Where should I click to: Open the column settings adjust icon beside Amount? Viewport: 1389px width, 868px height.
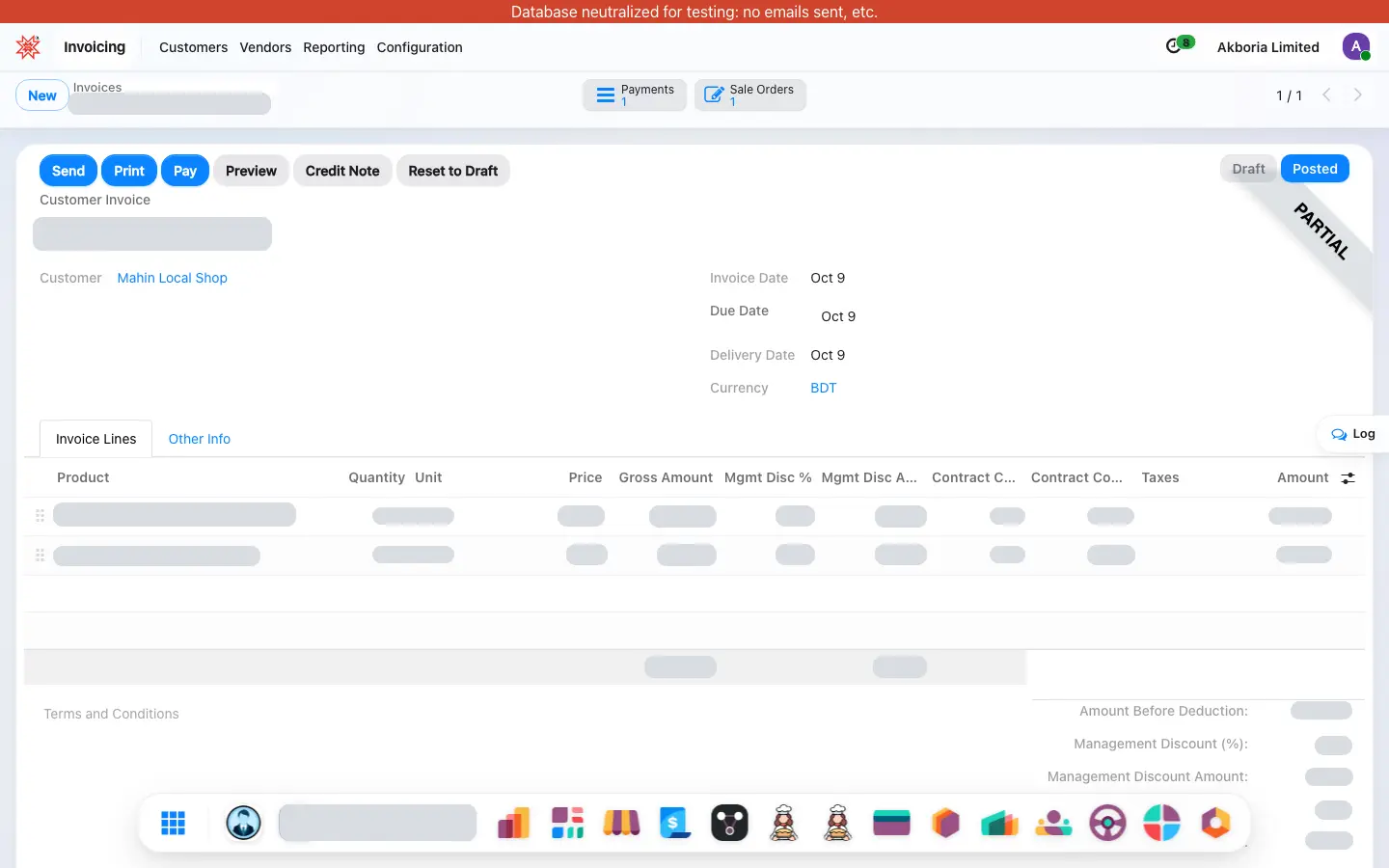coord(1348,478)
